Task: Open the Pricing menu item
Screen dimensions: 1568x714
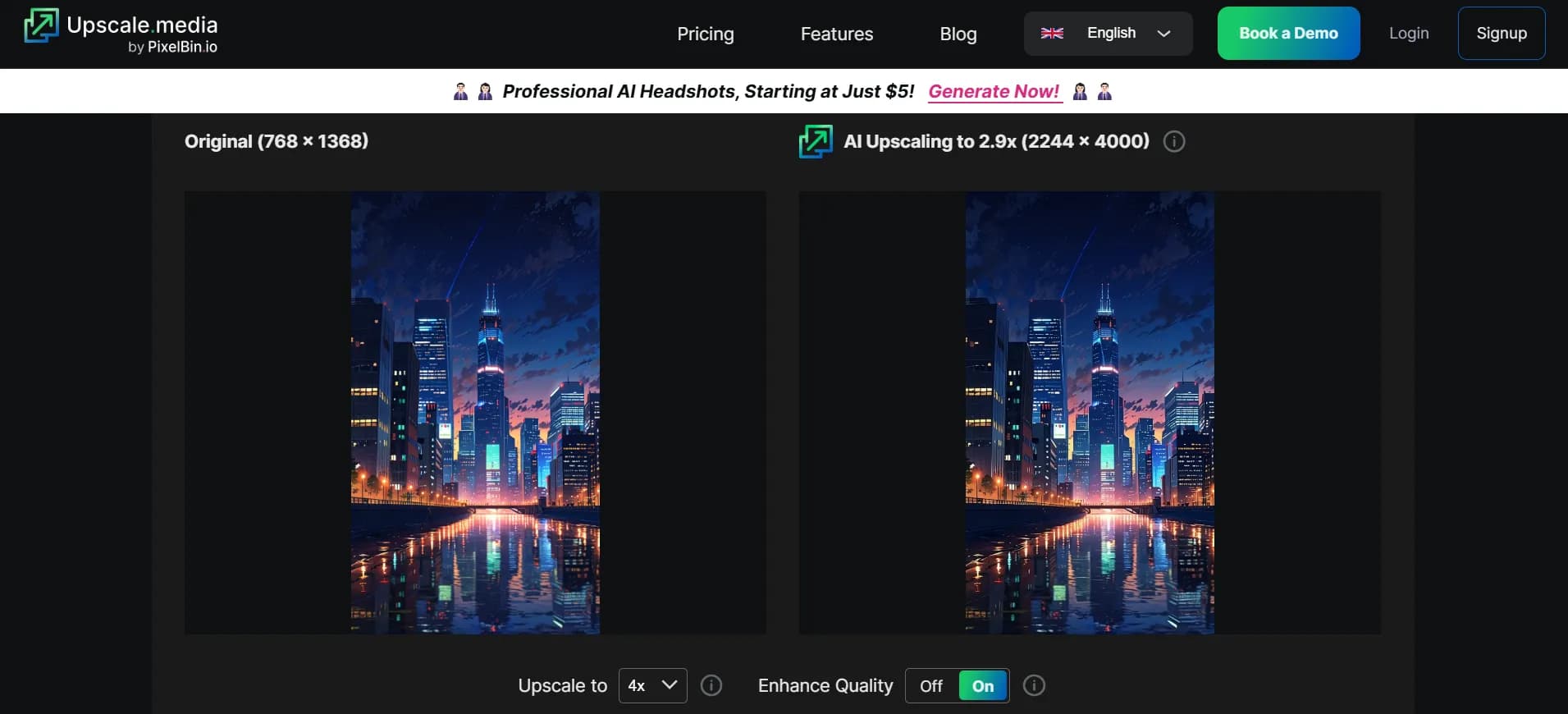Action: pyautogui.click(x=705, y=34)
